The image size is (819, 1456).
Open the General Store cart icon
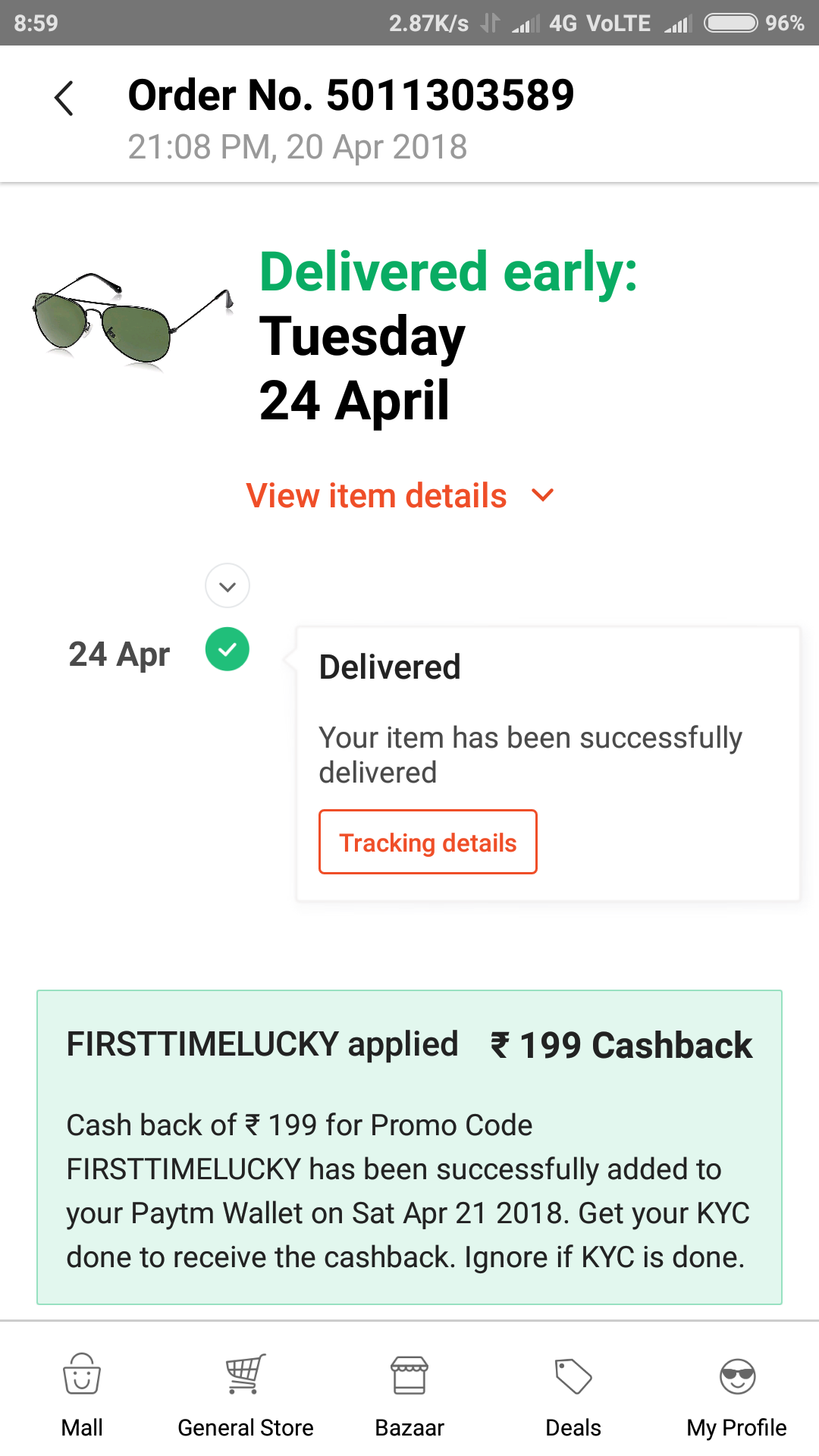(246, 1374)
